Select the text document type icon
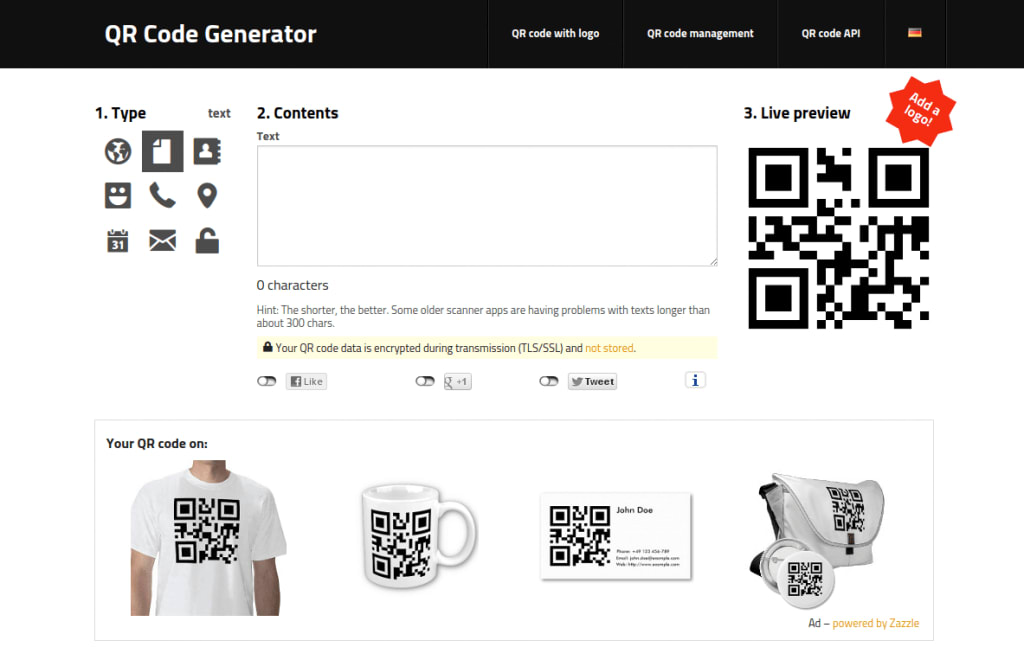The height and width of the screenshot is (647, 1024). (163, 151)
